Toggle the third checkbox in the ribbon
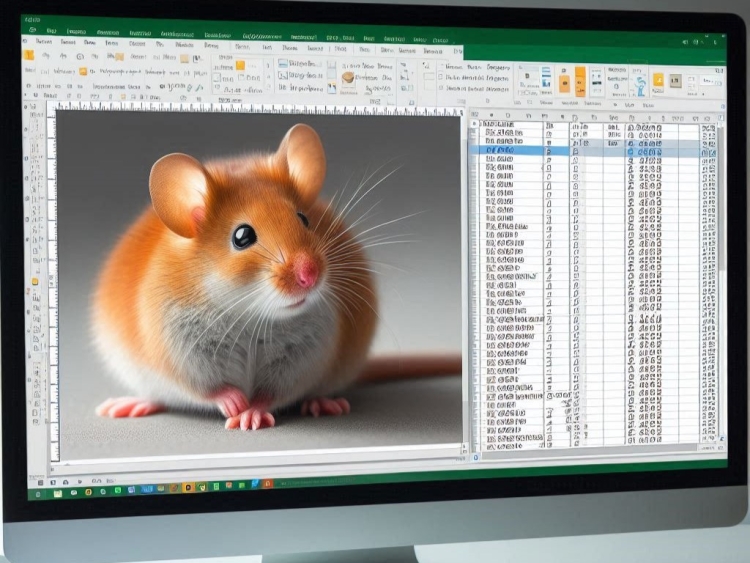Screen dimensions: 750x563 [x=442, y=88]
